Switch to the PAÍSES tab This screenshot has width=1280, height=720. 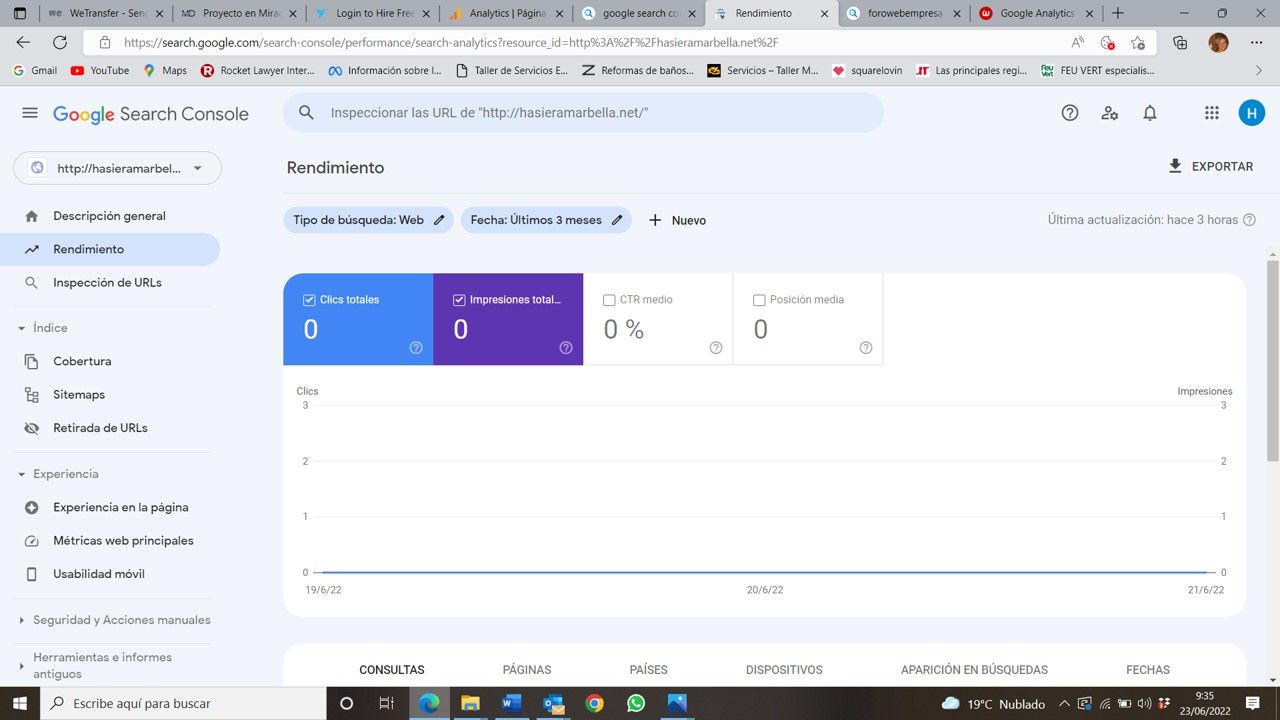click(x=649, y=670)
